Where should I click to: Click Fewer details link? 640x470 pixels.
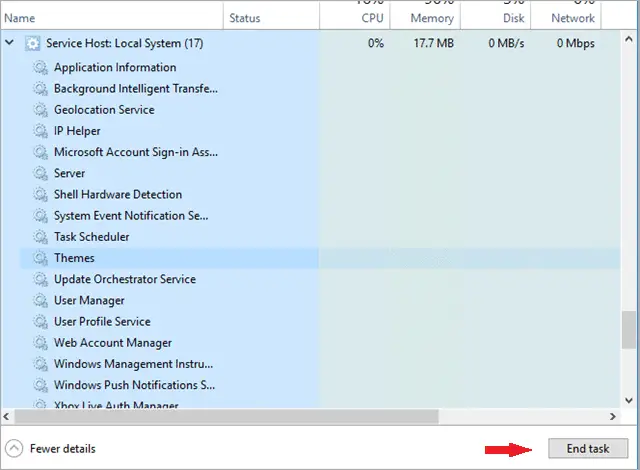[62, 449]
